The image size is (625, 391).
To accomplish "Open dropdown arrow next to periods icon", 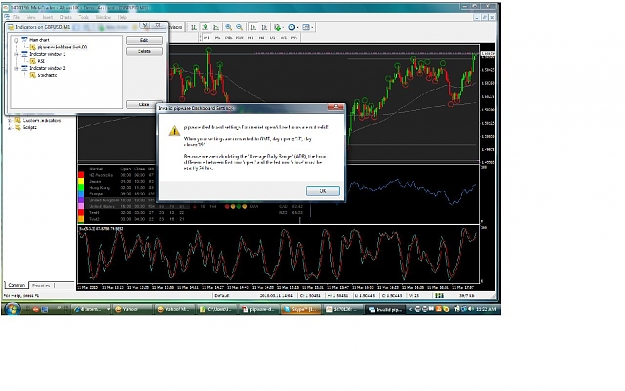I will coord(297,28).
